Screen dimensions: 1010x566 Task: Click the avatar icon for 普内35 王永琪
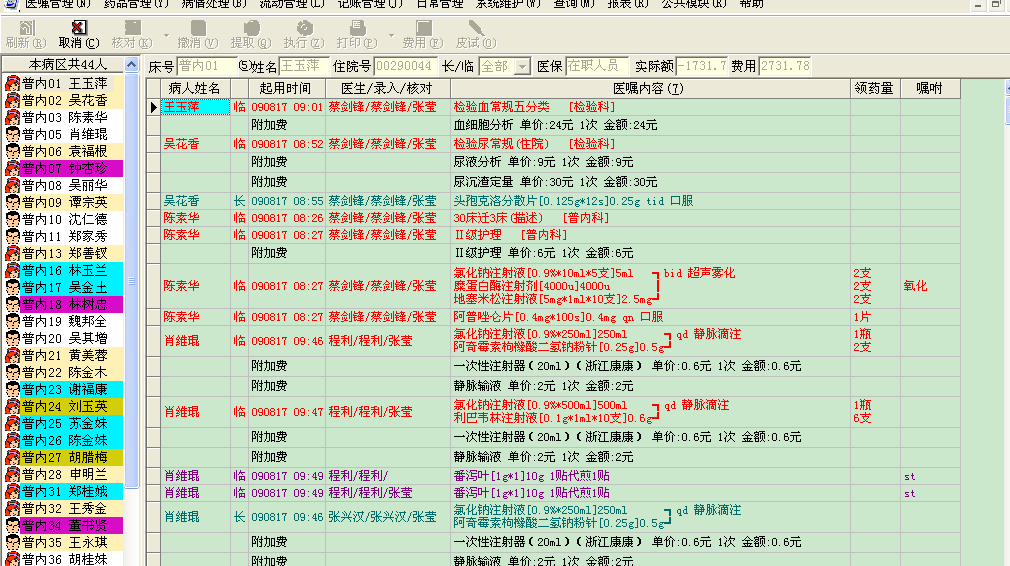pyautogui.click(x=12, y=543)
